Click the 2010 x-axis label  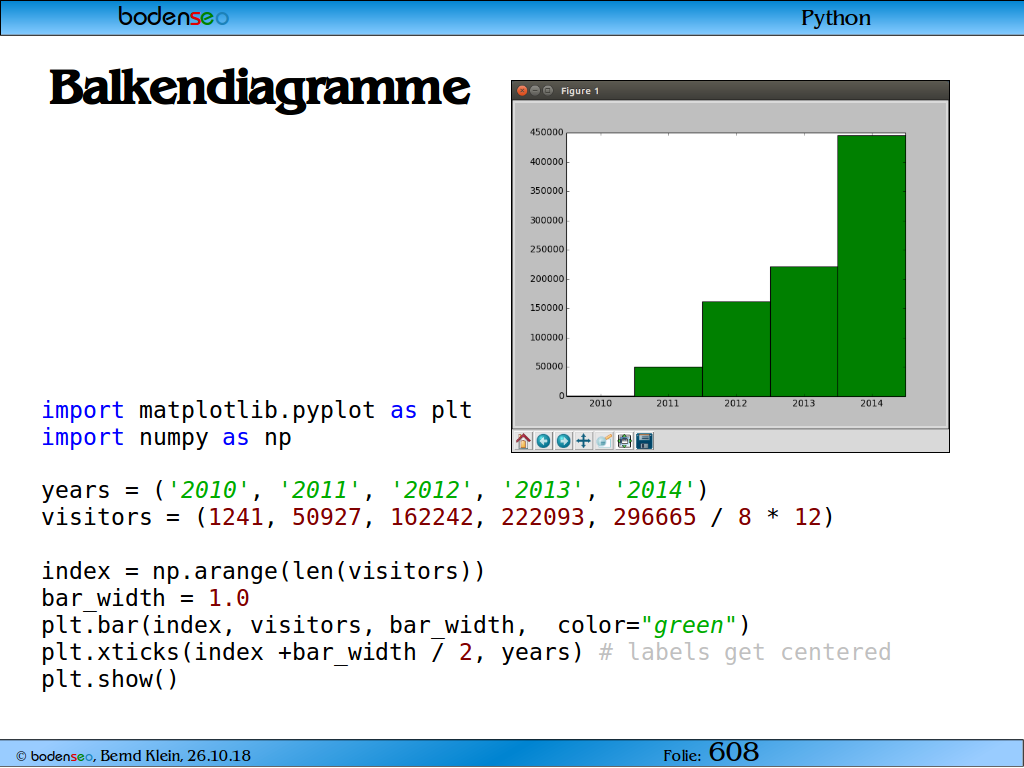(x=600, y=403)
